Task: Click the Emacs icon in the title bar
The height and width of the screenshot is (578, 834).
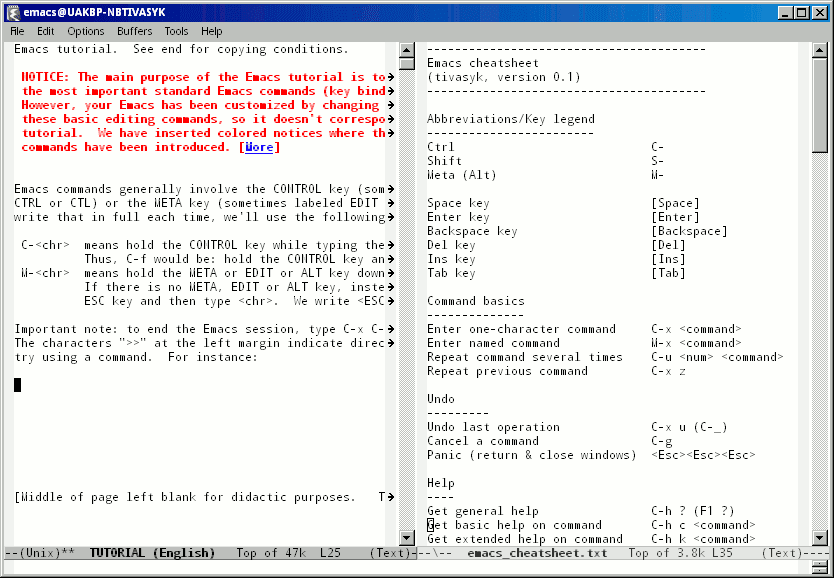Action: [13, 12]
